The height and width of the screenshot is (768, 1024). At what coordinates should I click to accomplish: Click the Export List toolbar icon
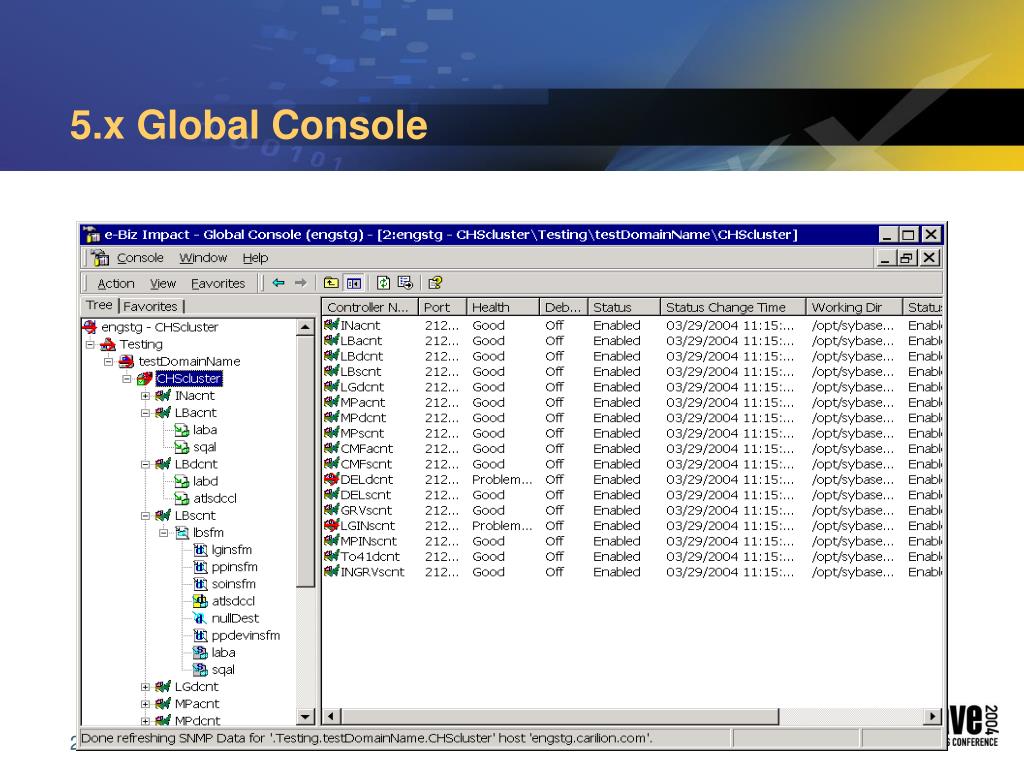(405, 283)
